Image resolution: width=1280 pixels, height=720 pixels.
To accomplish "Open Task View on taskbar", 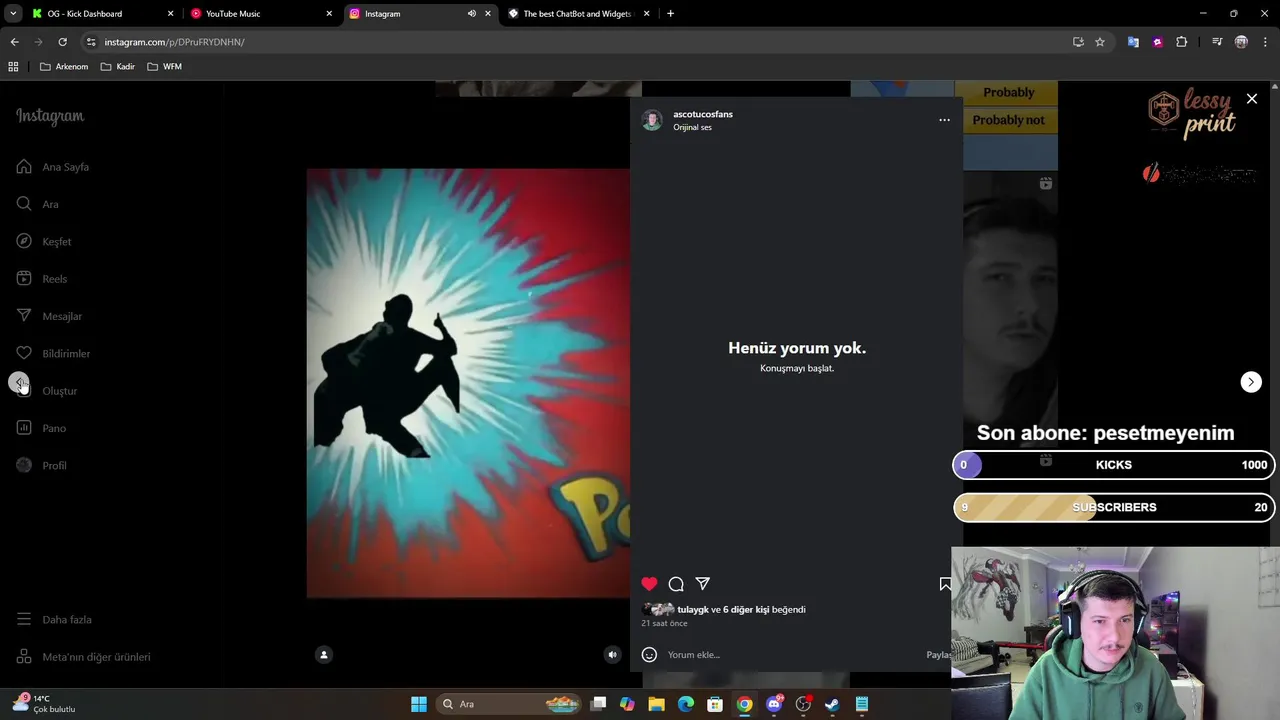I will click(x=598, y=704).
